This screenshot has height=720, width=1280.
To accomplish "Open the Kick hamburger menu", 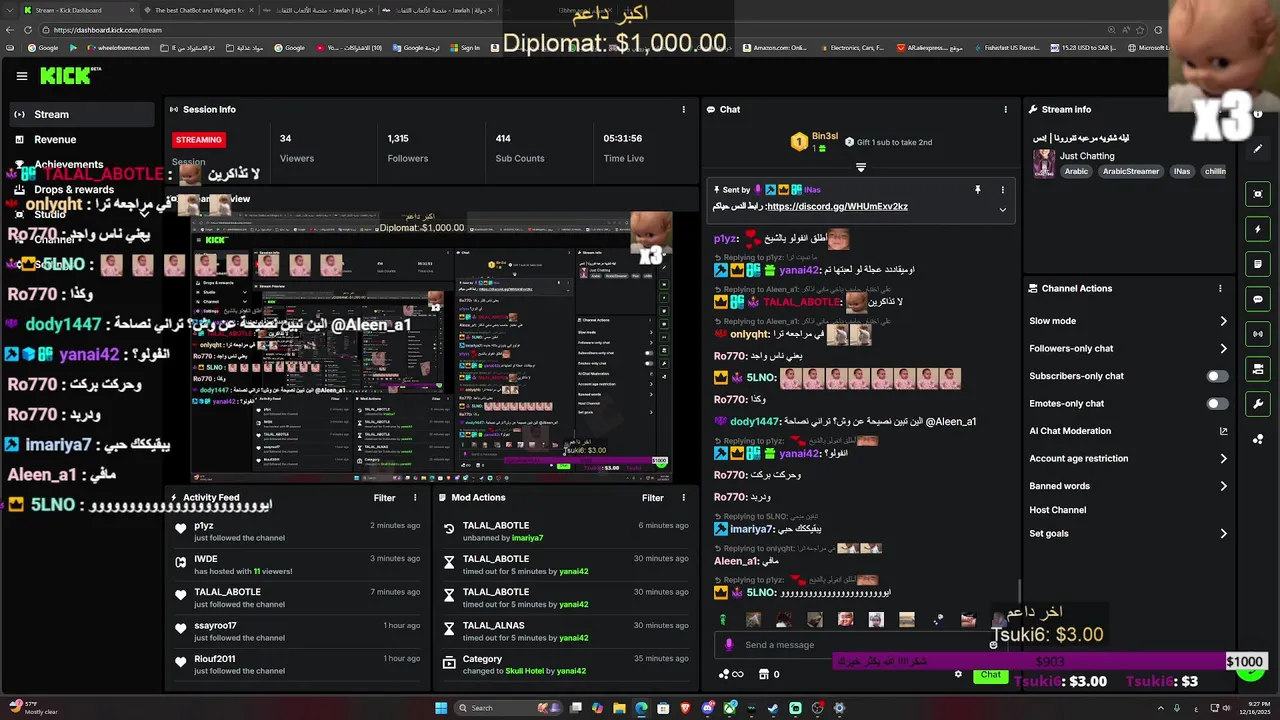I will 21,76.
